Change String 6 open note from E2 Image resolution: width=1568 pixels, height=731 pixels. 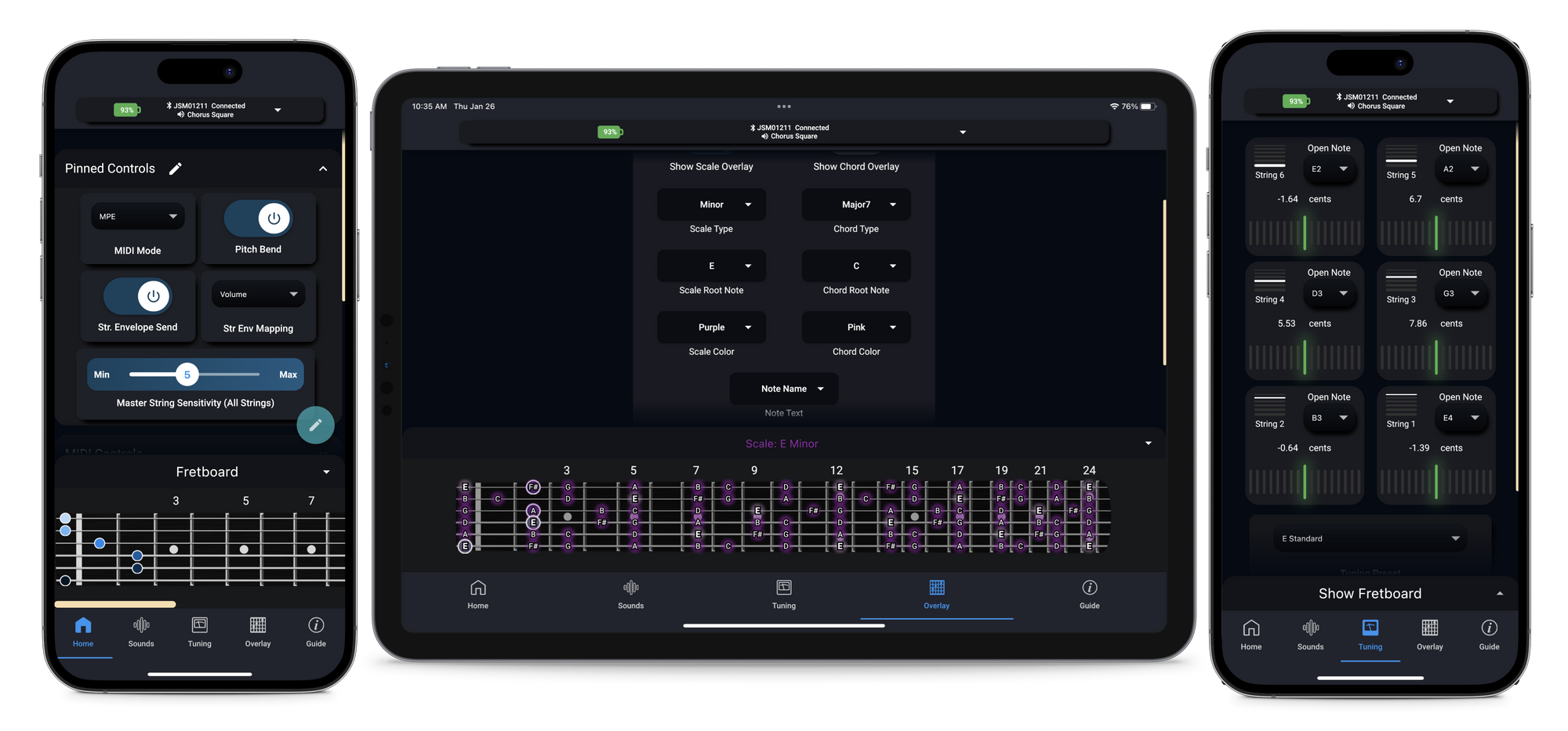(1330, 168)
